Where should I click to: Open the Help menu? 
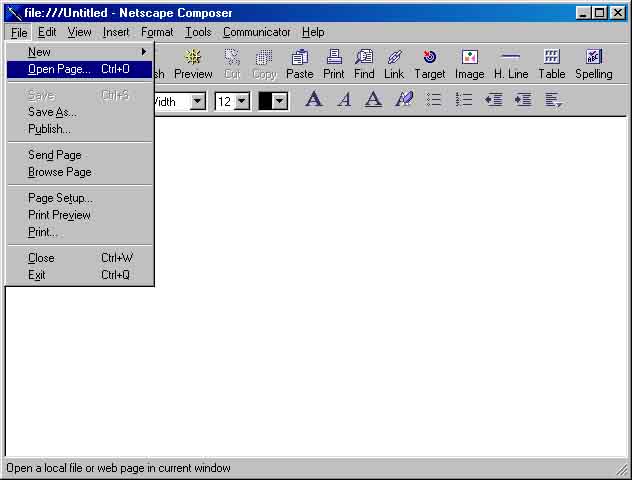[313, 32]
